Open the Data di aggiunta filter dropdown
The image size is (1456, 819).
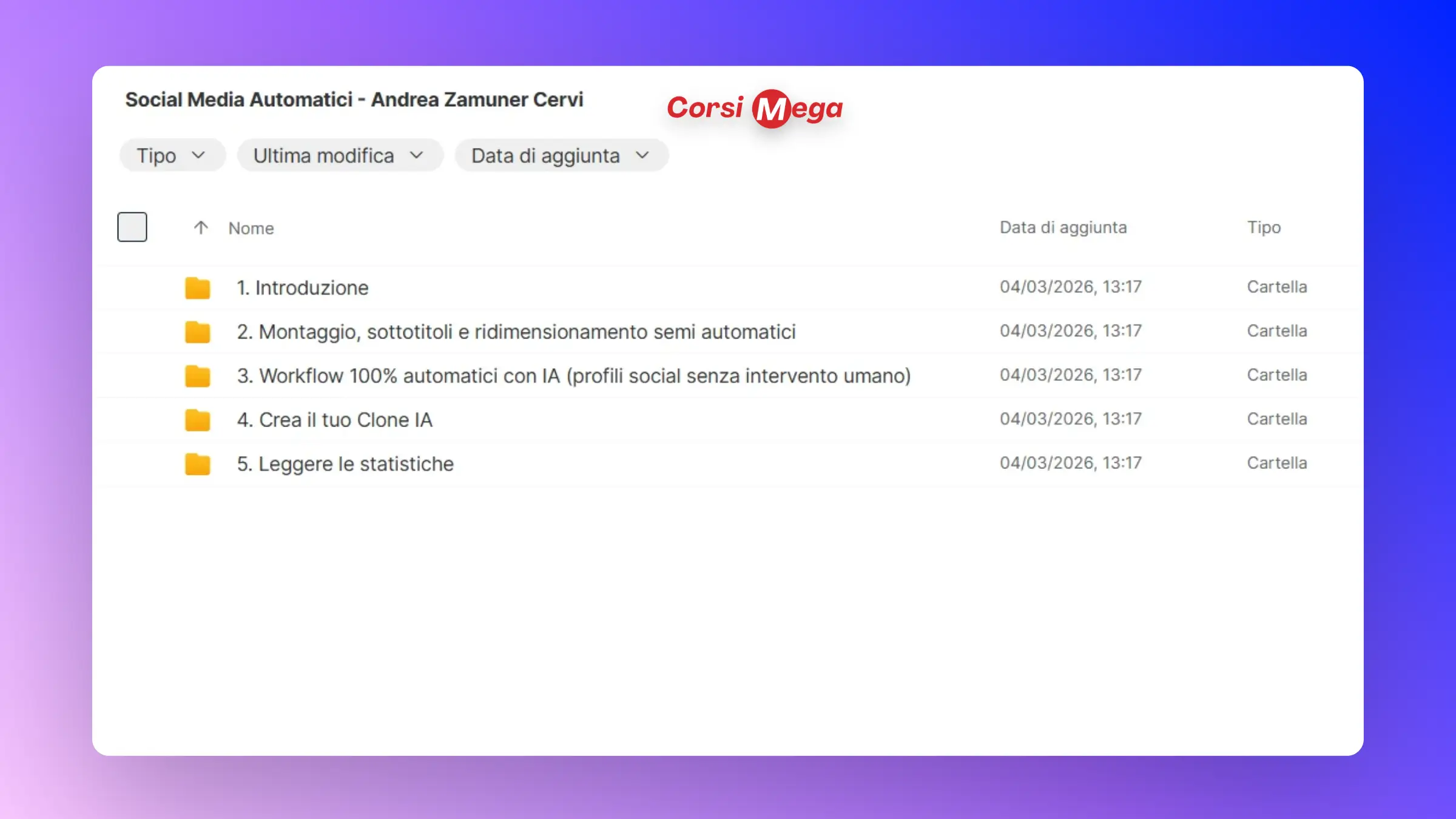pyautogui.click(x=561, y=156)
